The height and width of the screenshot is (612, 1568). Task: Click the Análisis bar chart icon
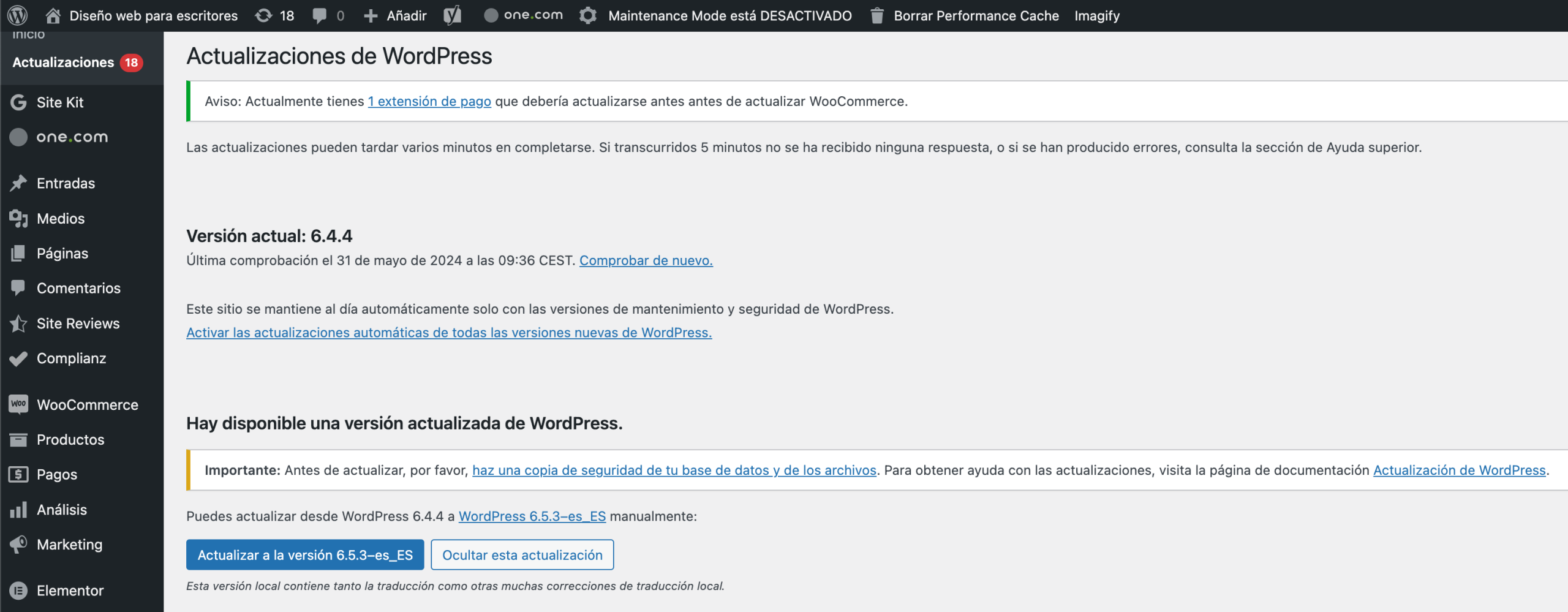tap(18, 509)
